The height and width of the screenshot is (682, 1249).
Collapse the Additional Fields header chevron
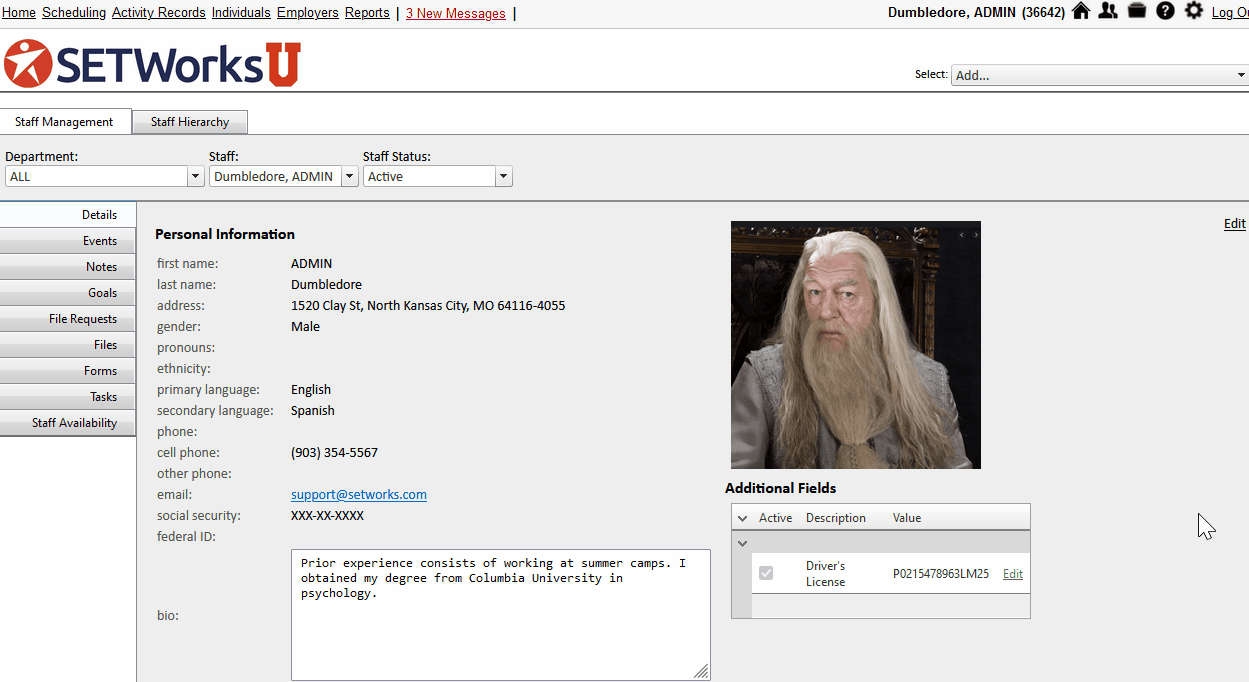pyautogui.click(x=742, y=518)
